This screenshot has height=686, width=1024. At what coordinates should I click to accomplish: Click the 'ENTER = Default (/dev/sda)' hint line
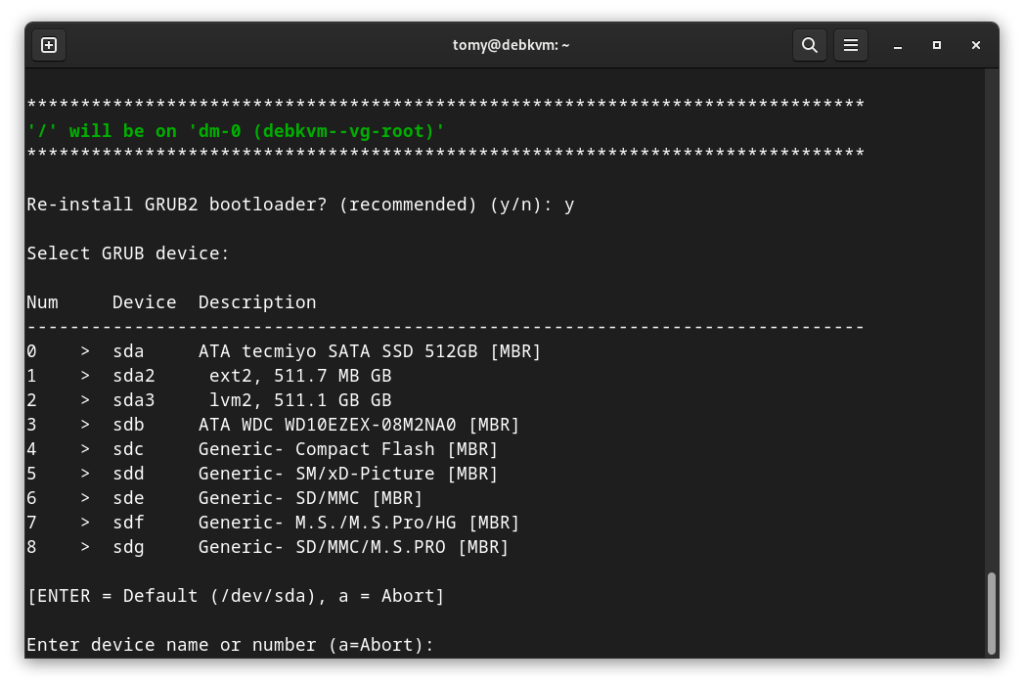[x=236, y=596]
